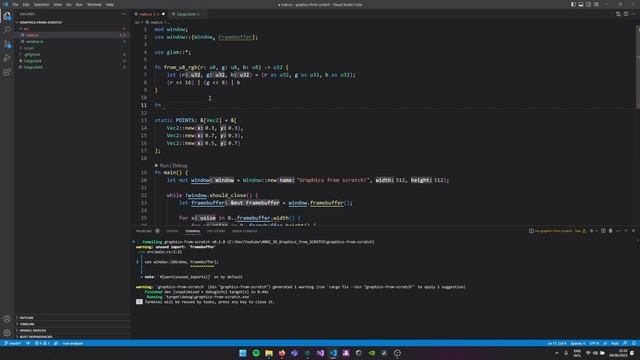Collapse the GRAPHICS-FROM-SCRATCH root folder

[x=39, y=22]
